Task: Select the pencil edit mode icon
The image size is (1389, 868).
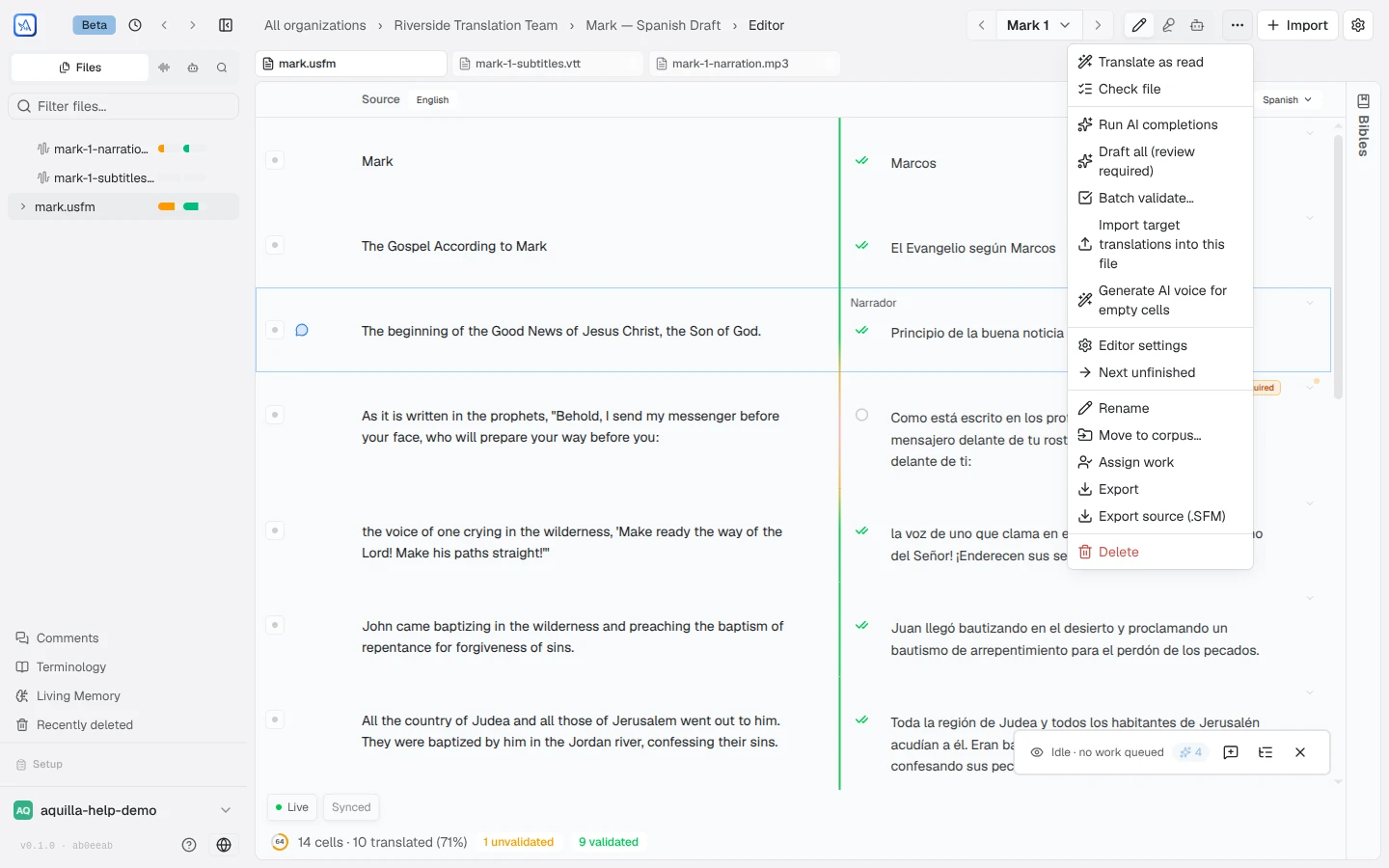Action: pos(1139,25)
